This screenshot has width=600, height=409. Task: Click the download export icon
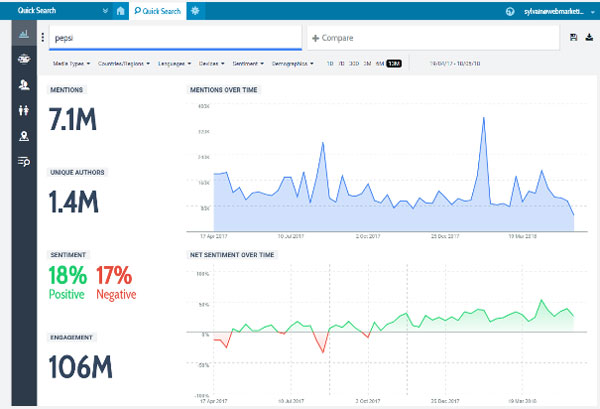(589, 37)
